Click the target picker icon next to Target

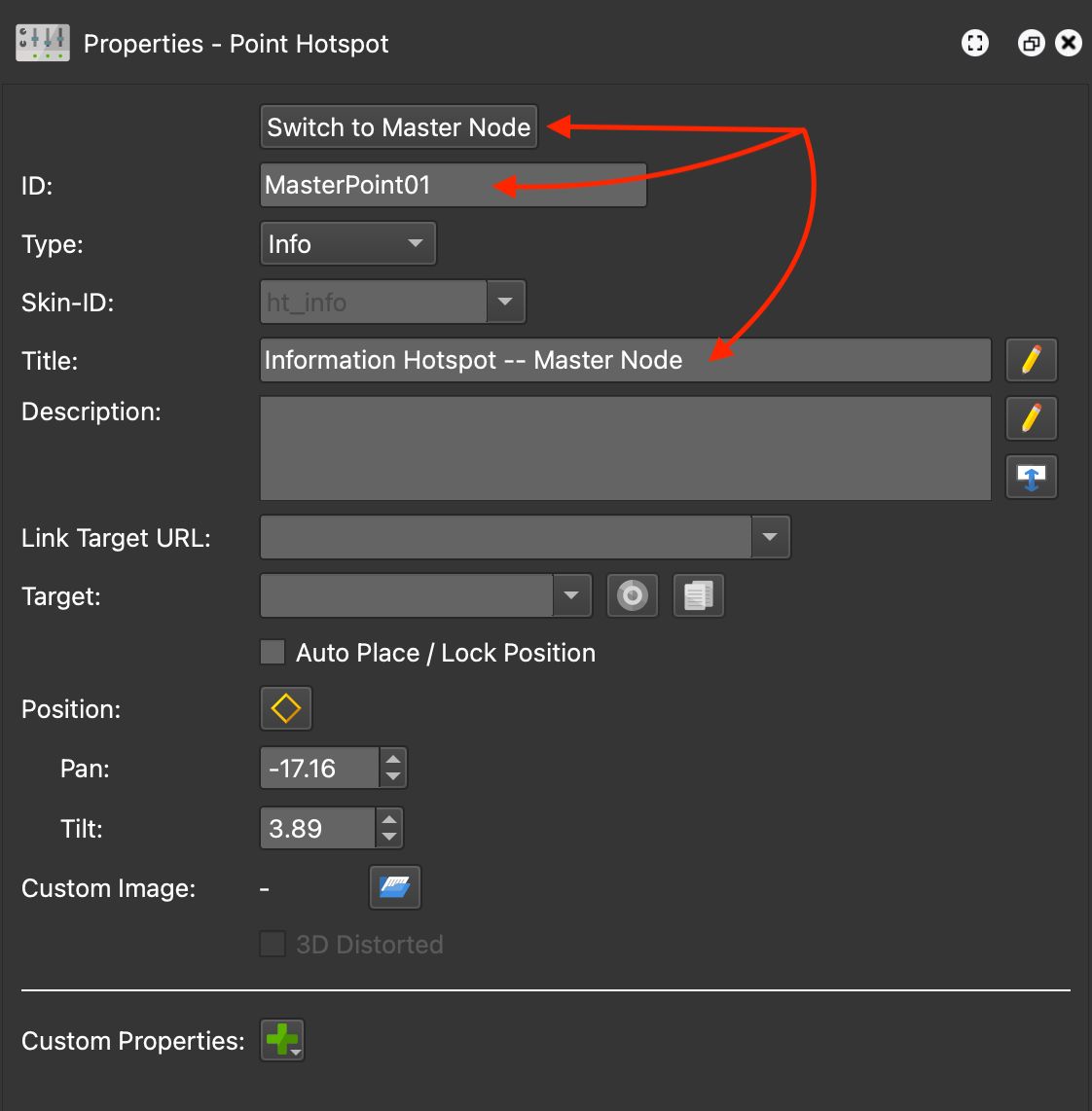click(x=632, y=594)
